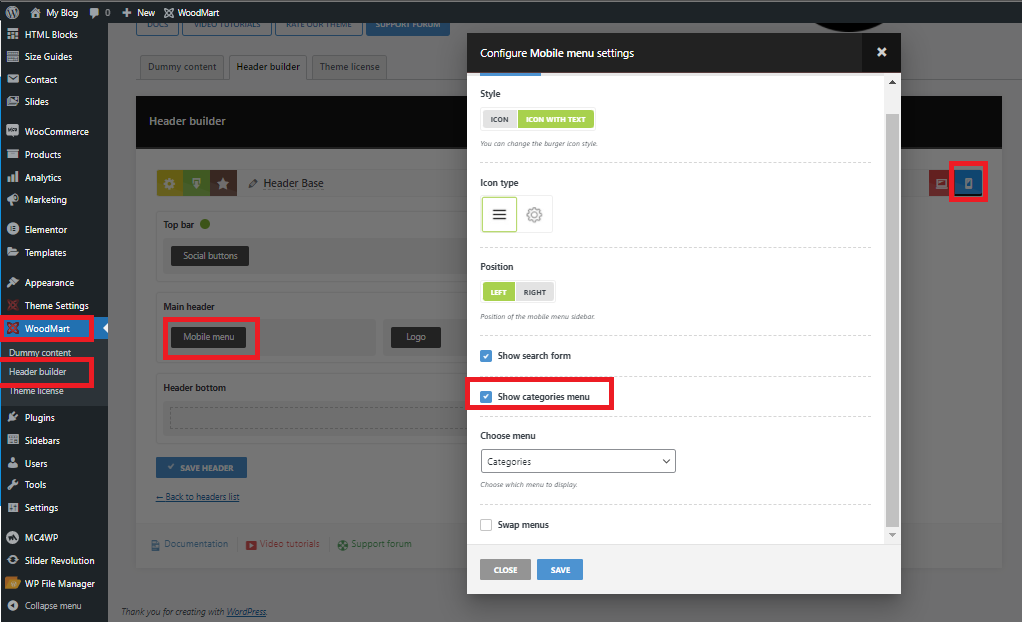Click the Plugins plug icon
Screen dimensions: 1022x622
12,417
